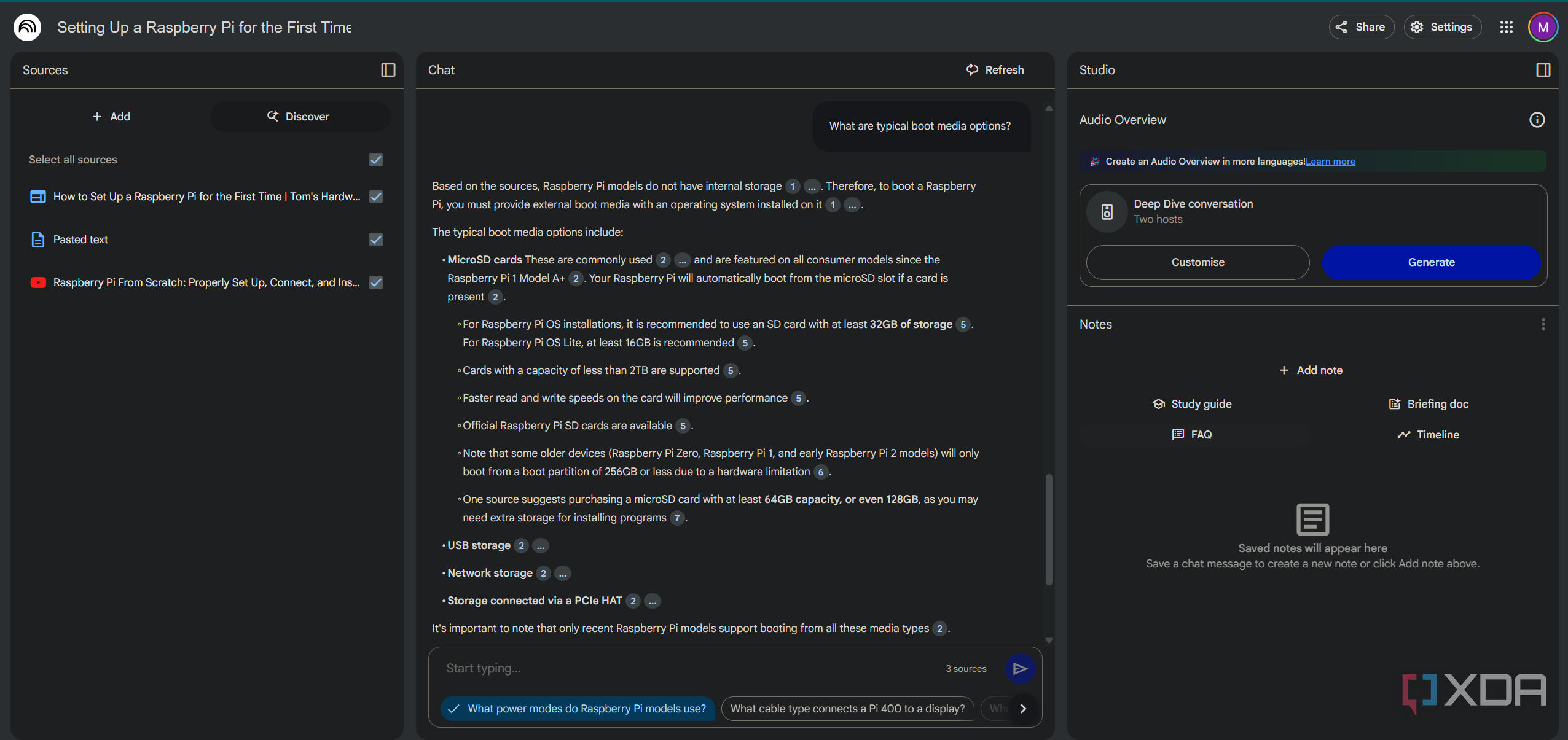Image resolution: width=1568 pixels, height=740 pixels.
Task: Click Add source button
Action: click(x=111, y=117)
